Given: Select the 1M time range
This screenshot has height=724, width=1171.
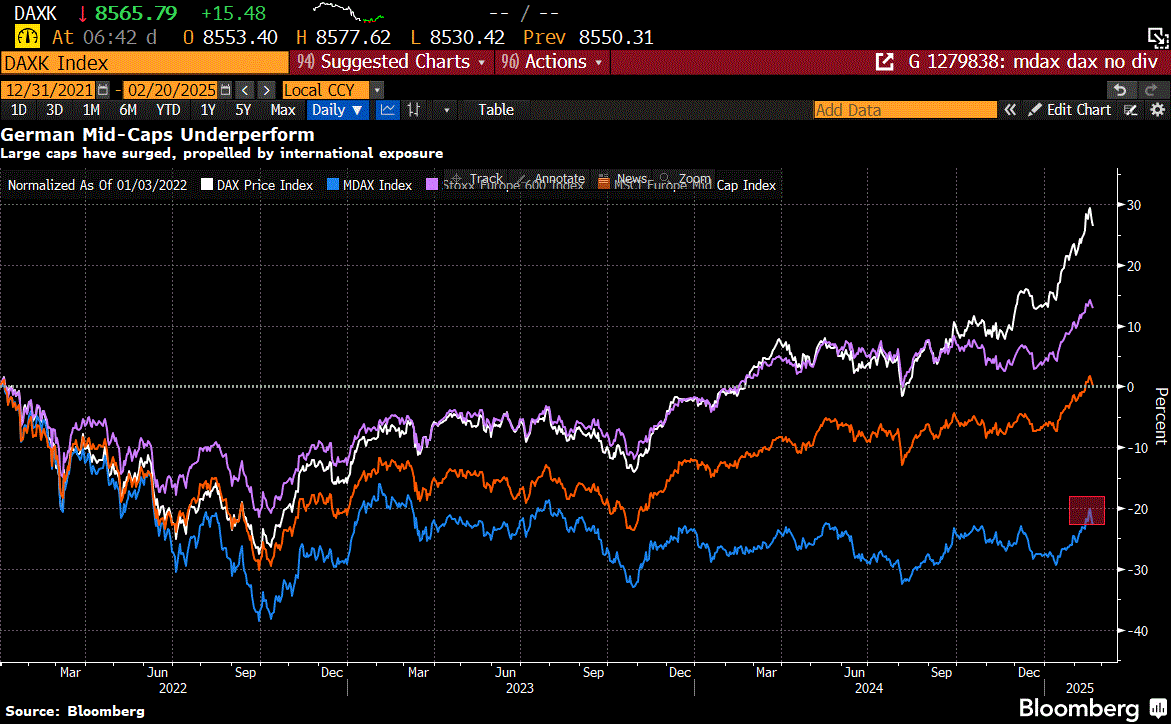Looking at the screenshot, I should [x=91, y=110].
